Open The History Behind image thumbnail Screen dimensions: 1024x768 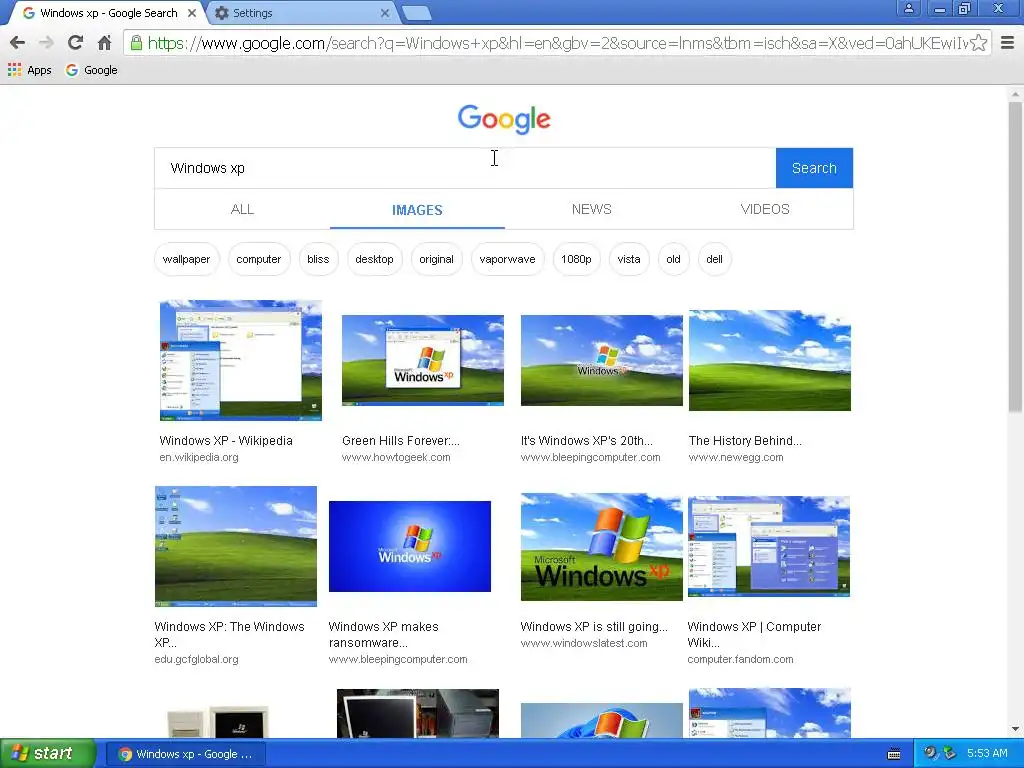pos(770,360)
